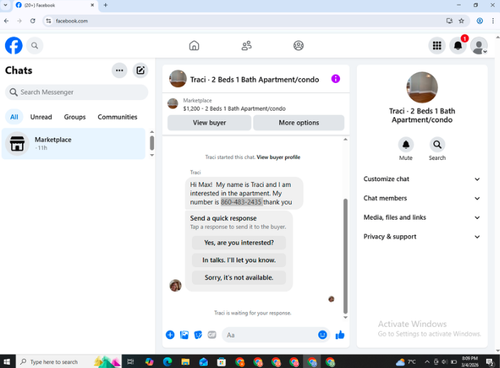Expand the Privacy & support section

point(422,237)
